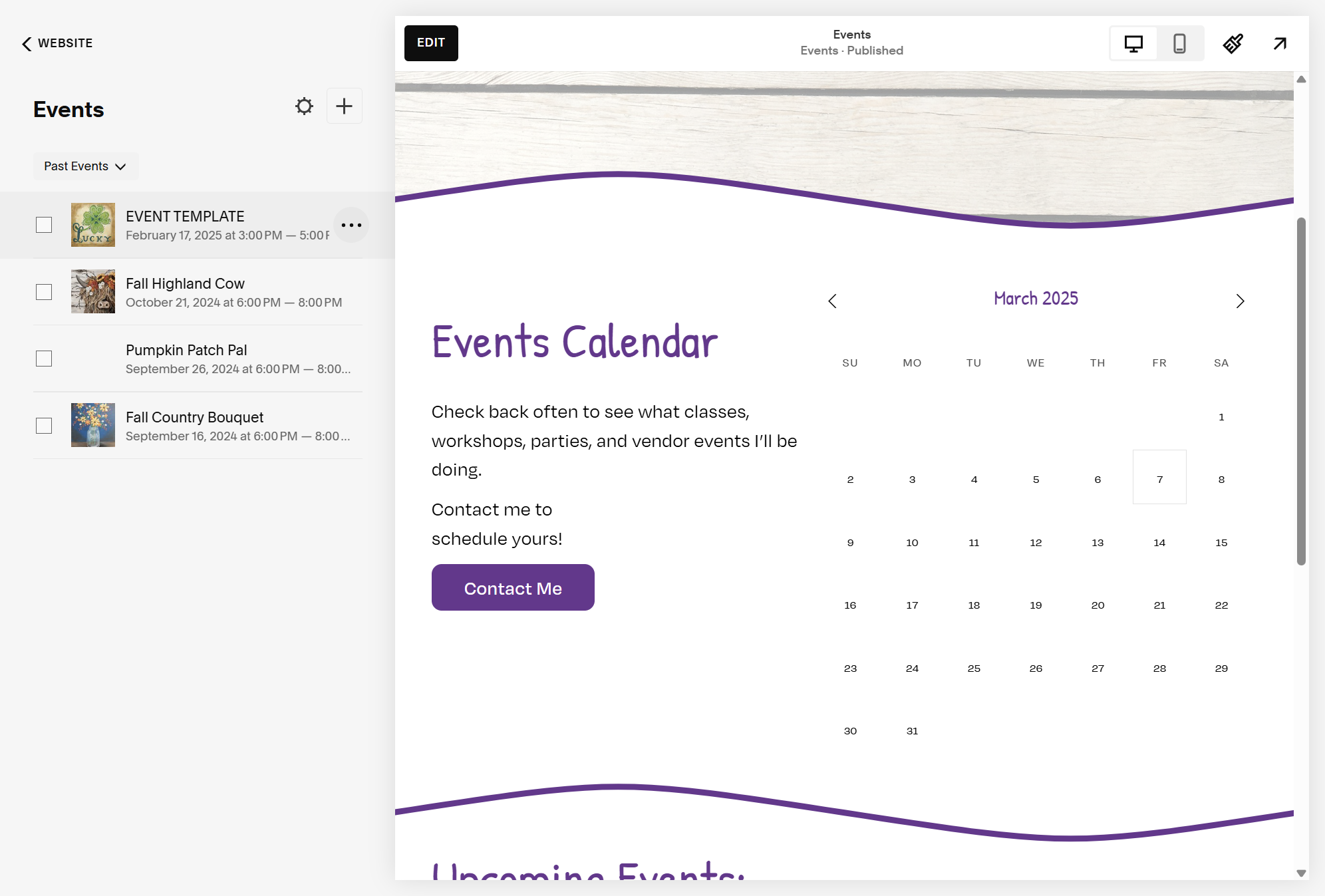Open full preview arrow icon
The width and height of the screenshot is (1325, 896).
pos(1280,44)
